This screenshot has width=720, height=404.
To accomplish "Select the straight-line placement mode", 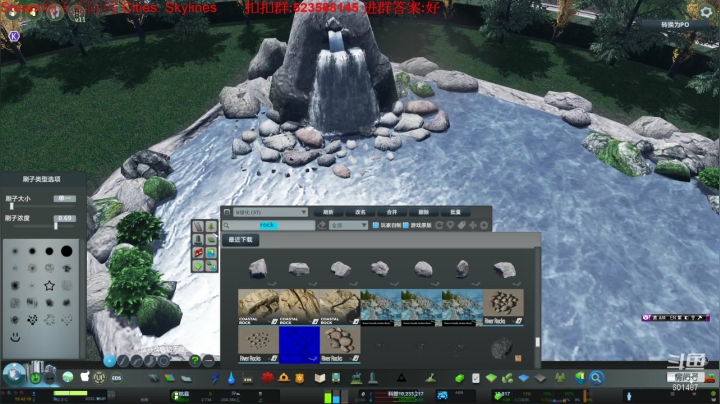I will pyautogui.click(x=123, y=361).
